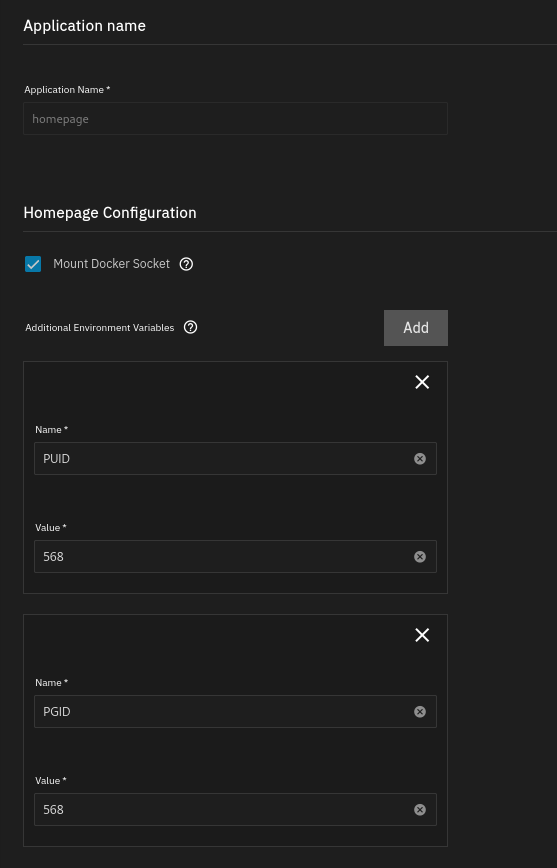Clear the value field under PGID
Viewport: 557px width, 868px height.
(420, 809)
